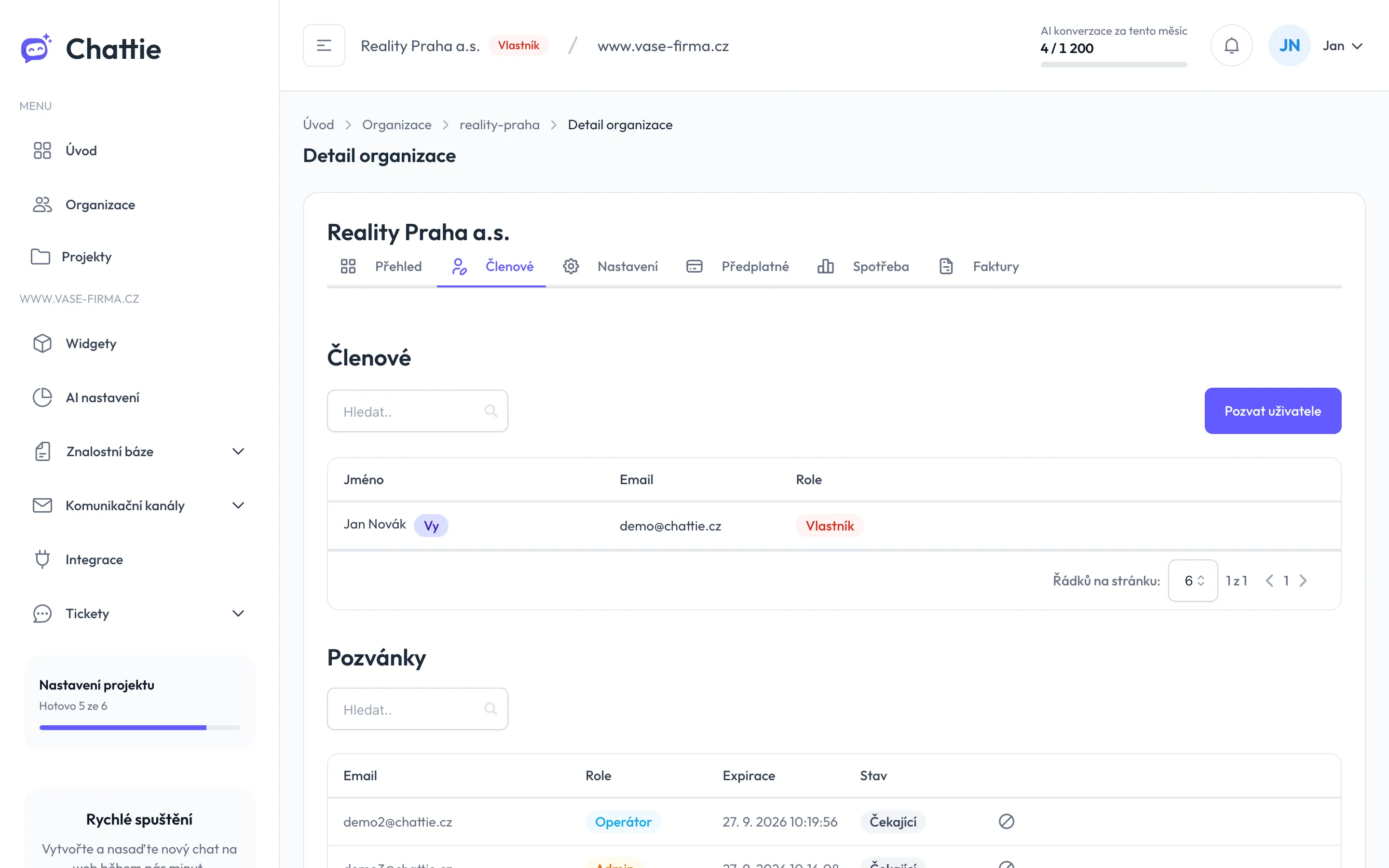
Task: Click the AI nastavení pie icon
Action: coord(42,397)
